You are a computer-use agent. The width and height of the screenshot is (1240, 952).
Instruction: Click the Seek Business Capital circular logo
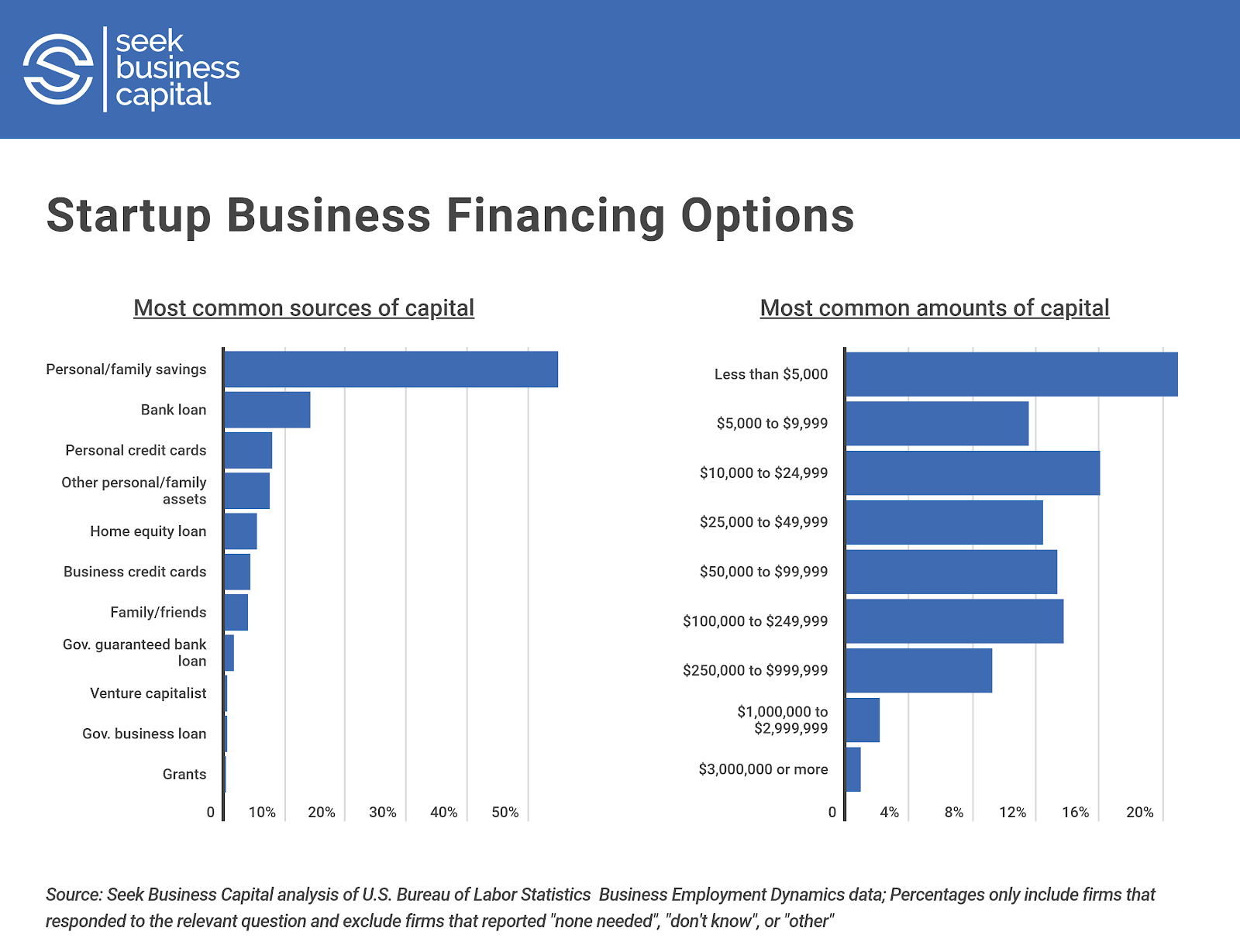click(58, 69)
